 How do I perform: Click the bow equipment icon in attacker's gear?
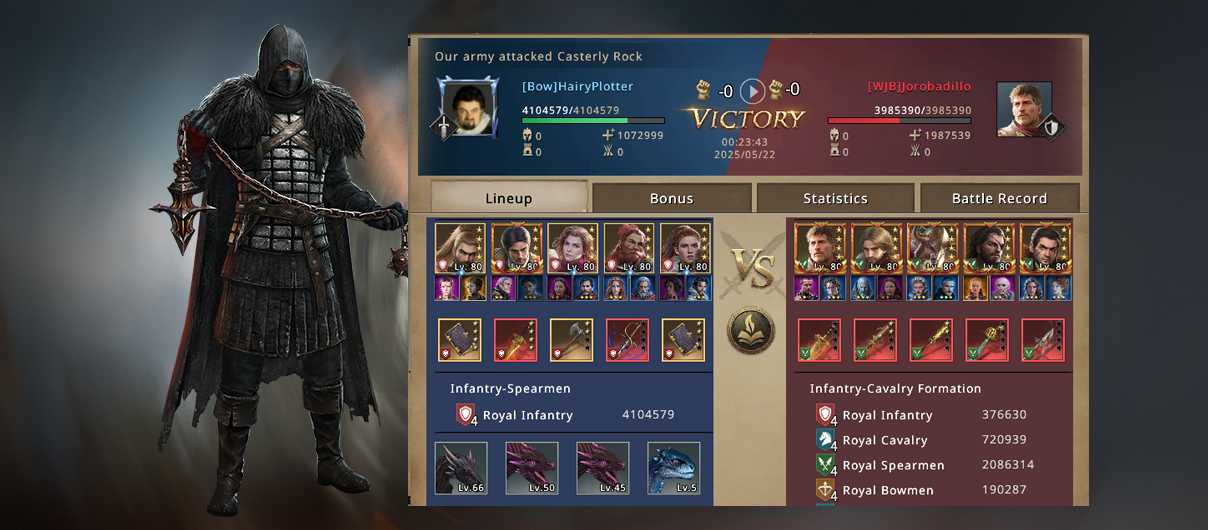tap(627, 340)
